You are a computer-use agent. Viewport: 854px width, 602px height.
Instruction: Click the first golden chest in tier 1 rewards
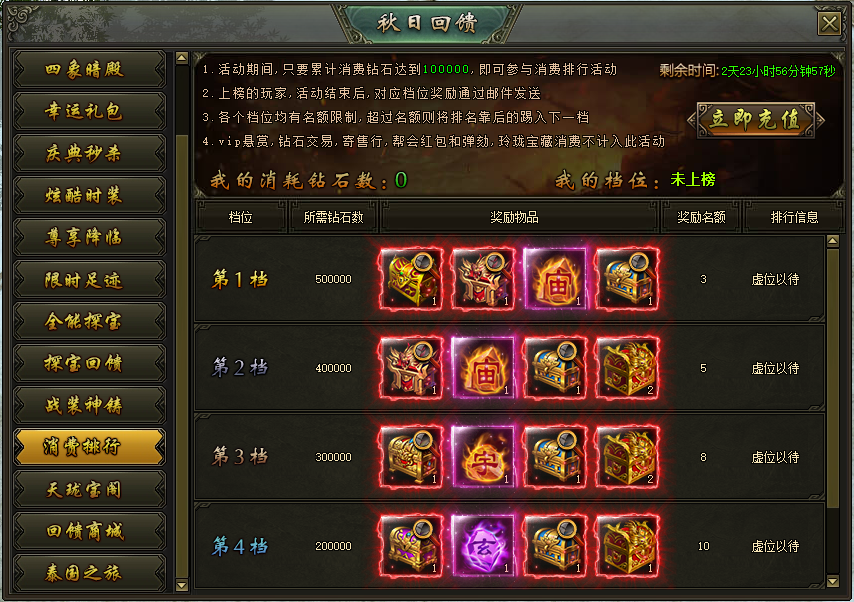click(x=411, y=279)
